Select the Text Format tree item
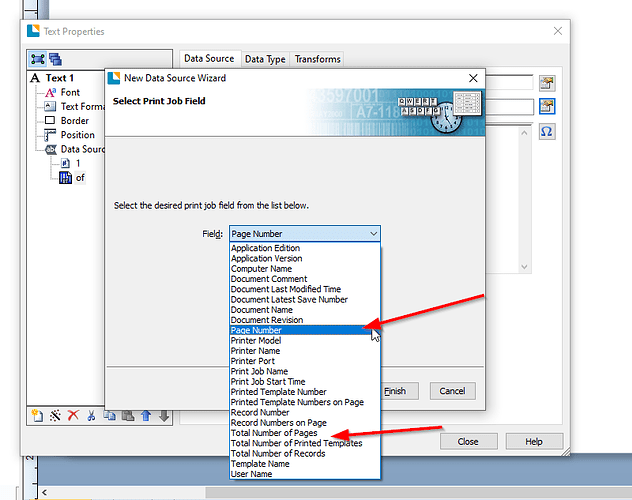Image resolution: width=632 pixels, height=500 pixels. [83, 107]
